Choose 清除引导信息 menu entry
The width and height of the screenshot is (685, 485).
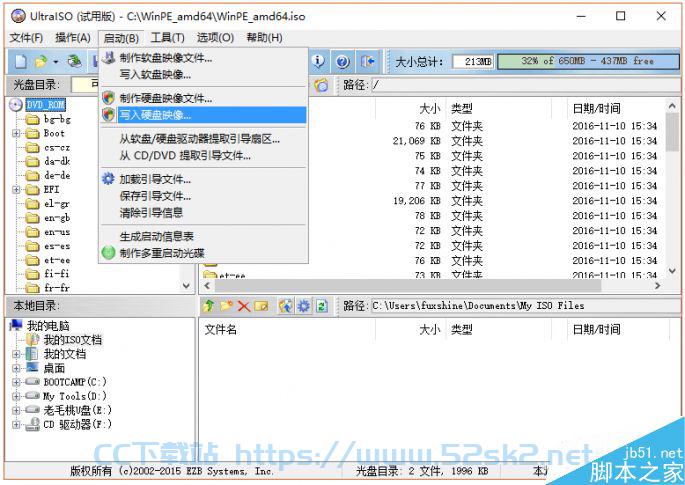(x=204, y=213)
